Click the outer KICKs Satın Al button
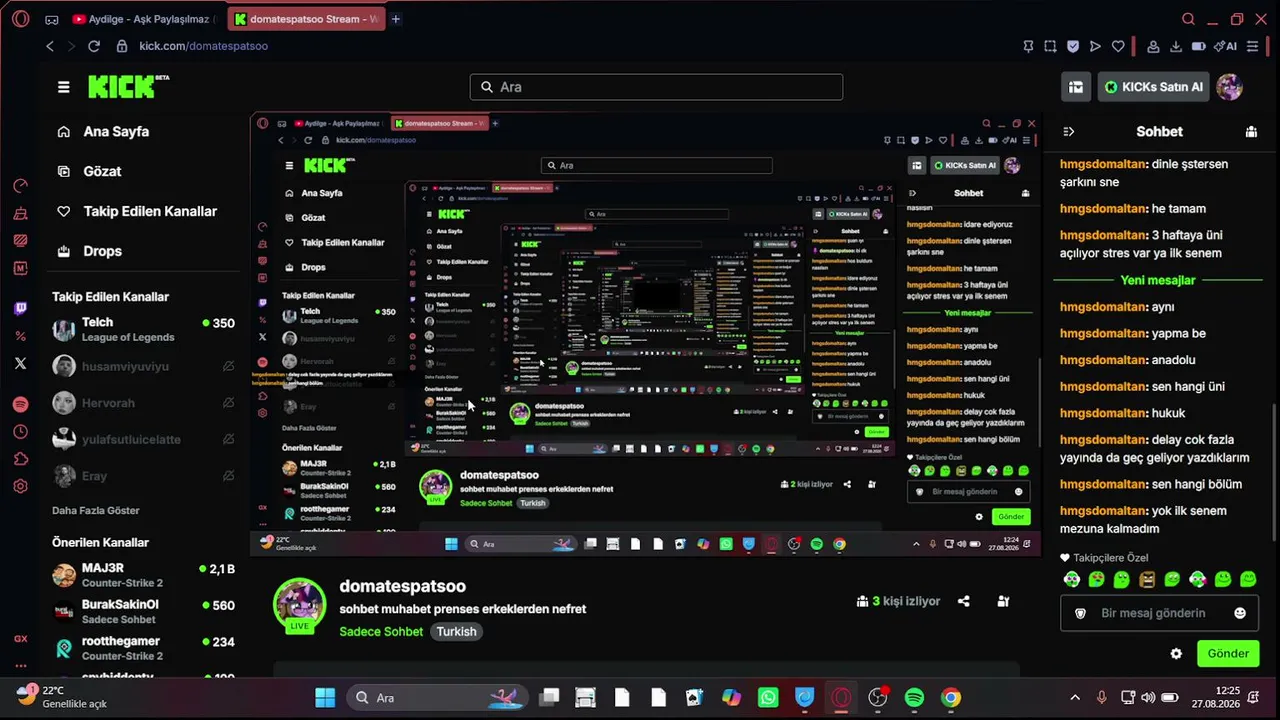The image size is (1280, 720). [x=1155, y=87]
